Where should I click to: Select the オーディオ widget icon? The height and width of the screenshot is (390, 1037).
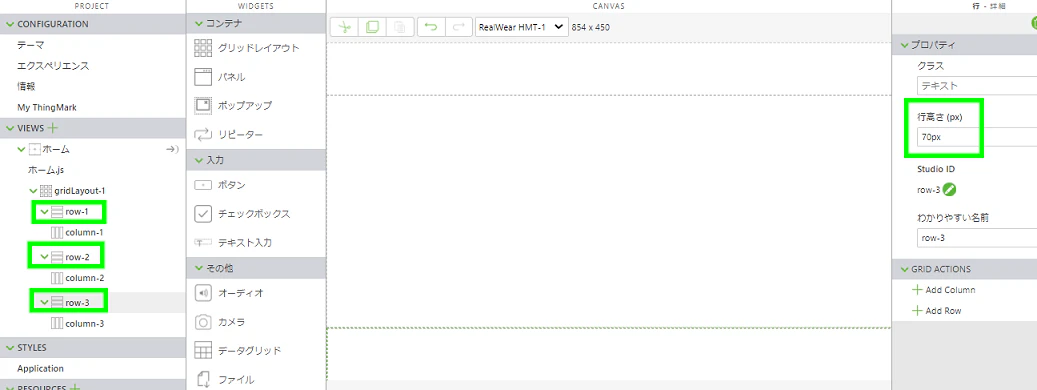(x=202, y=293)
